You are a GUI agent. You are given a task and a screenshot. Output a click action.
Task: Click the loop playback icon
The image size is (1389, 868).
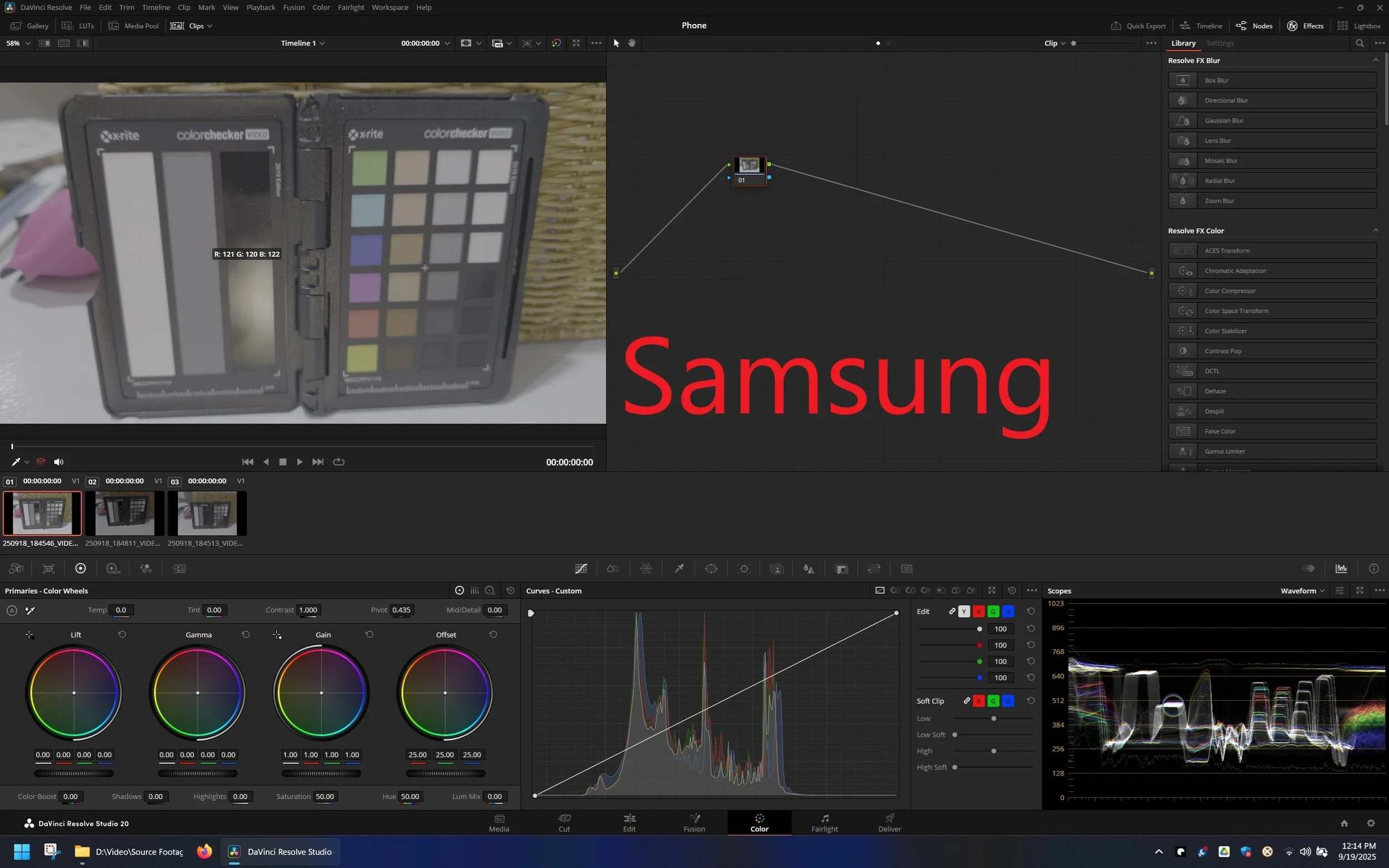[339, 461]
